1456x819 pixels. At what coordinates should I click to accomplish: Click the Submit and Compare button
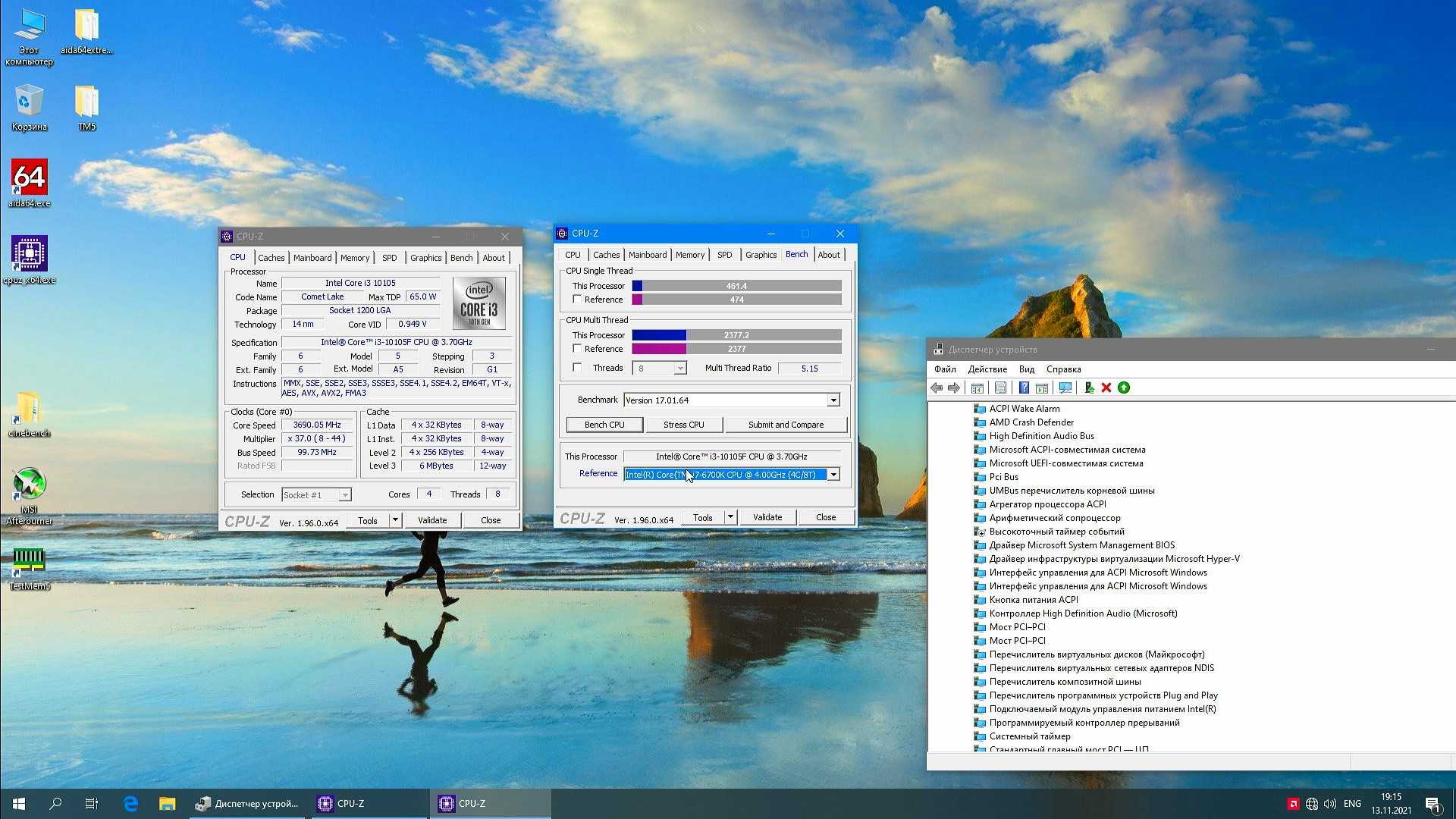point(786,425)
